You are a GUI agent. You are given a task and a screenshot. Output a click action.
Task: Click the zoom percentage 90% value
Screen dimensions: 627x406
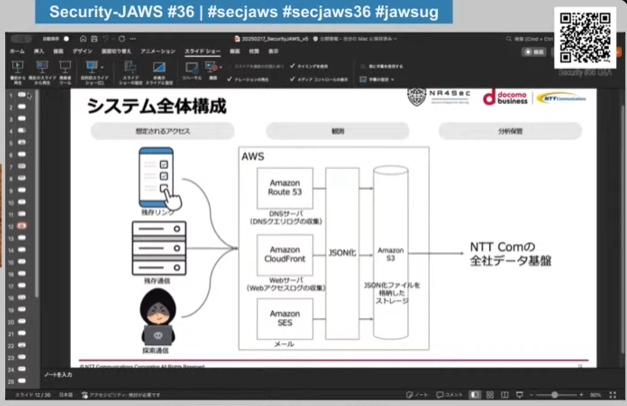pos(595,395)
